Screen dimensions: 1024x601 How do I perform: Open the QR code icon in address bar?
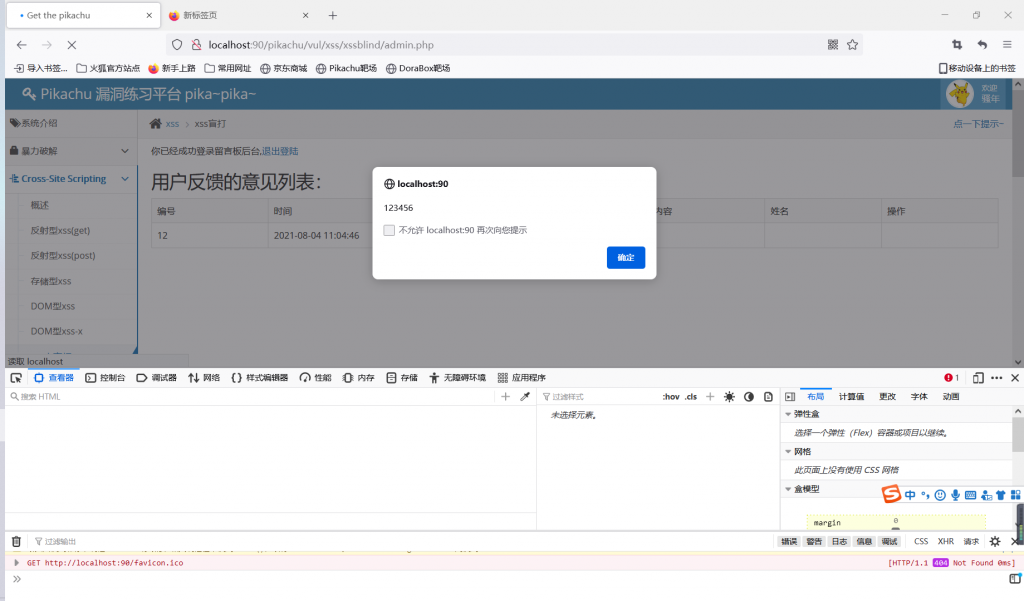point(833,45)
